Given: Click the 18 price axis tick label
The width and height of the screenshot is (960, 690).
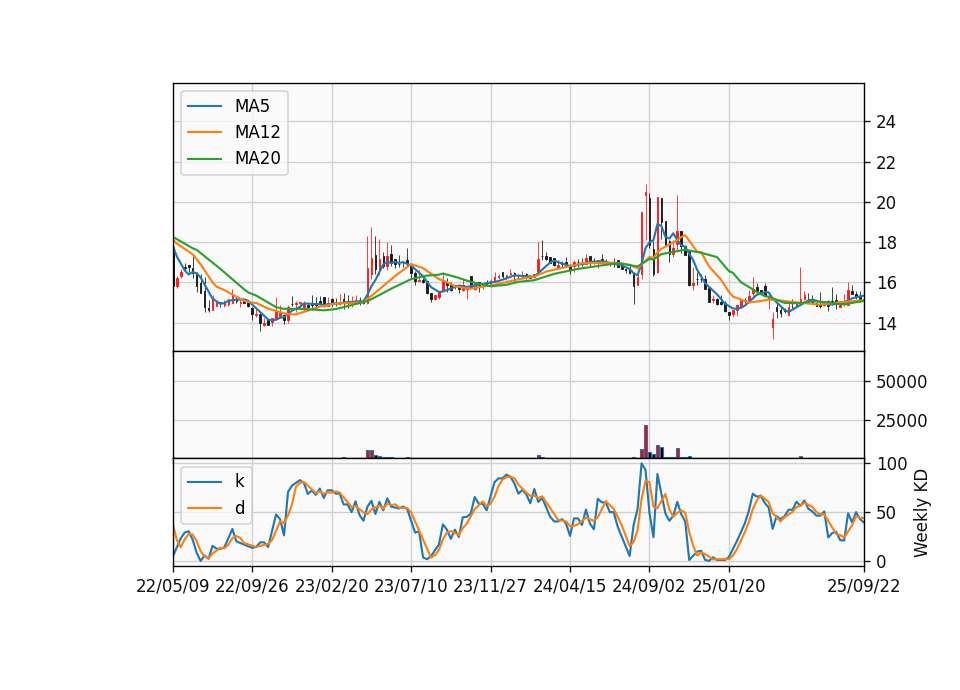Looking at the screenshot, I should click(886, 243).
